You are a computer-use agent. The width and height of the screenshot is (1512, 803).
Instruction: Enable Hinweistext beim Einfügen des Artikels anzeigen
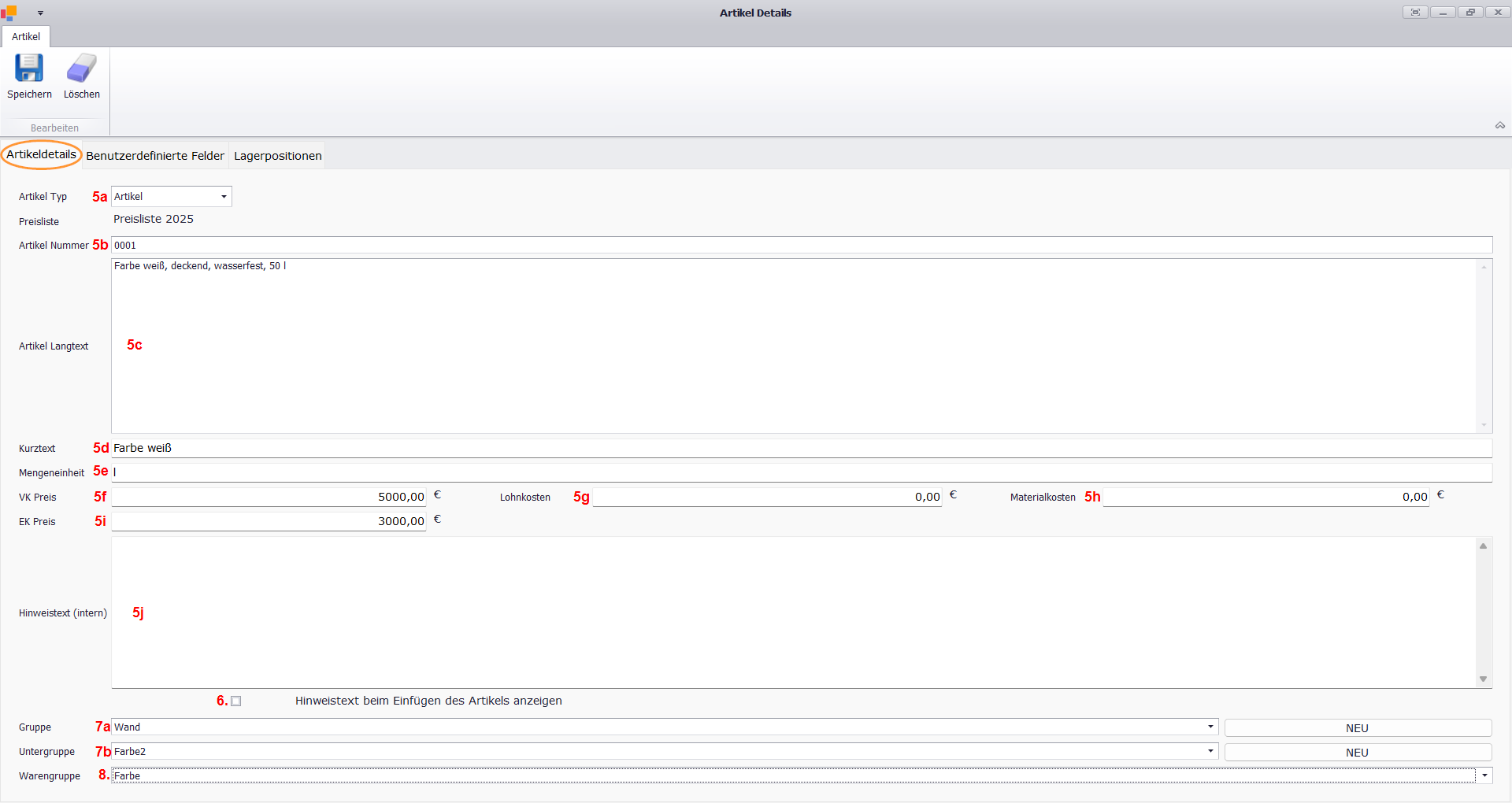tap(236, 701)
